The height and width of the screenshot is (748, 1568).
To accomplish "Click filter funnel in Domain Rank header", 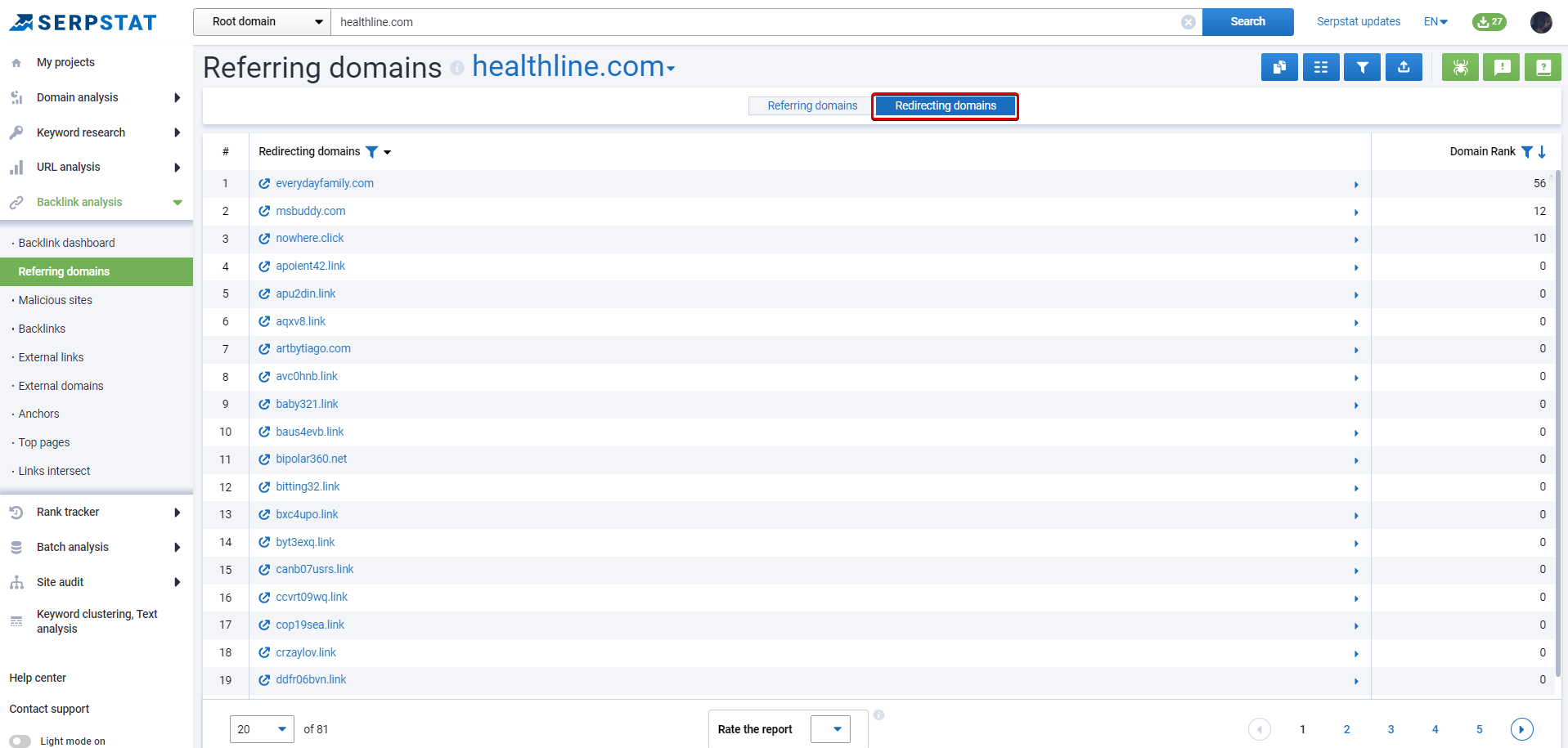I will (1526, 152).
